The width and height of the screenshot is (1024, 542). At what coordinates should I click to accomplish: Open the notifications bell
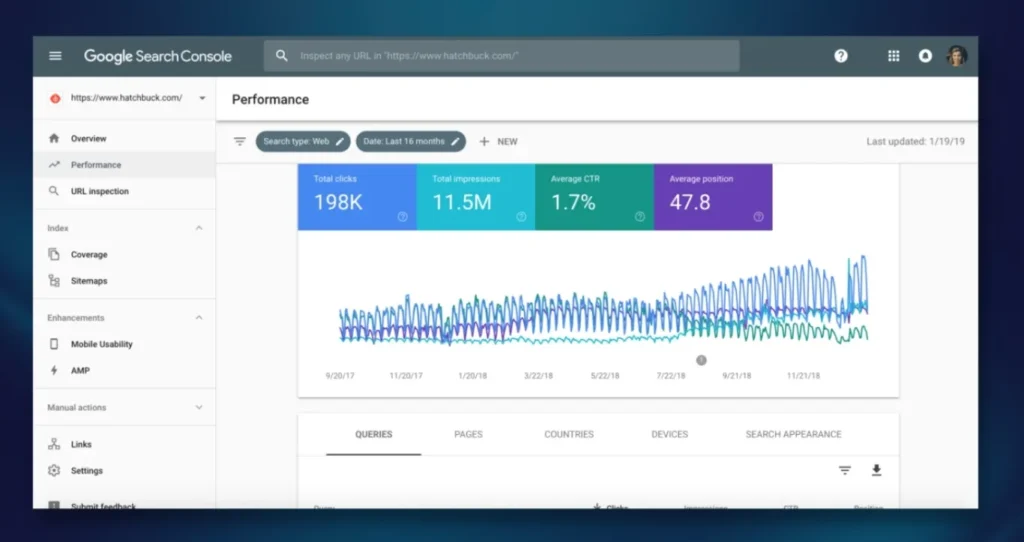coord(925,56)
